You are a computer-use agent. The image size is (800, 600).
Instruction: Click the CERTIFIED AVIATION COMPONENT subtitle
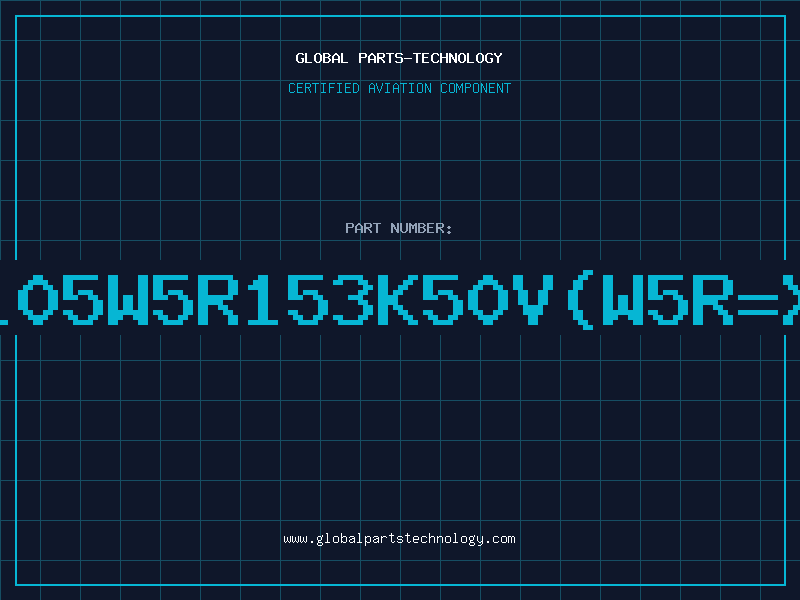[x=399, y=88]
